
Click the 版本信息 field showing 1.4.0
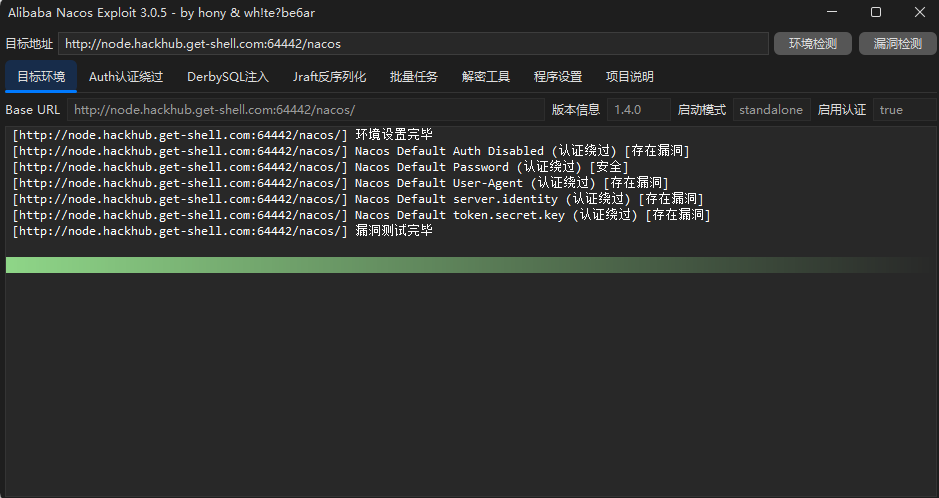click(639, 110)
